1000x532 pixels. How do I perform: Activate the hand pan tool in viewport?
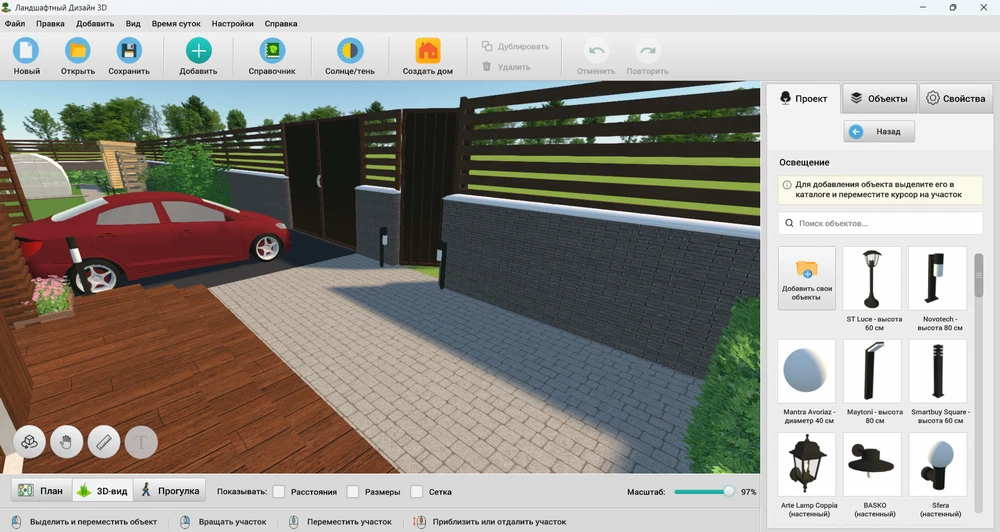click(67, 441)
